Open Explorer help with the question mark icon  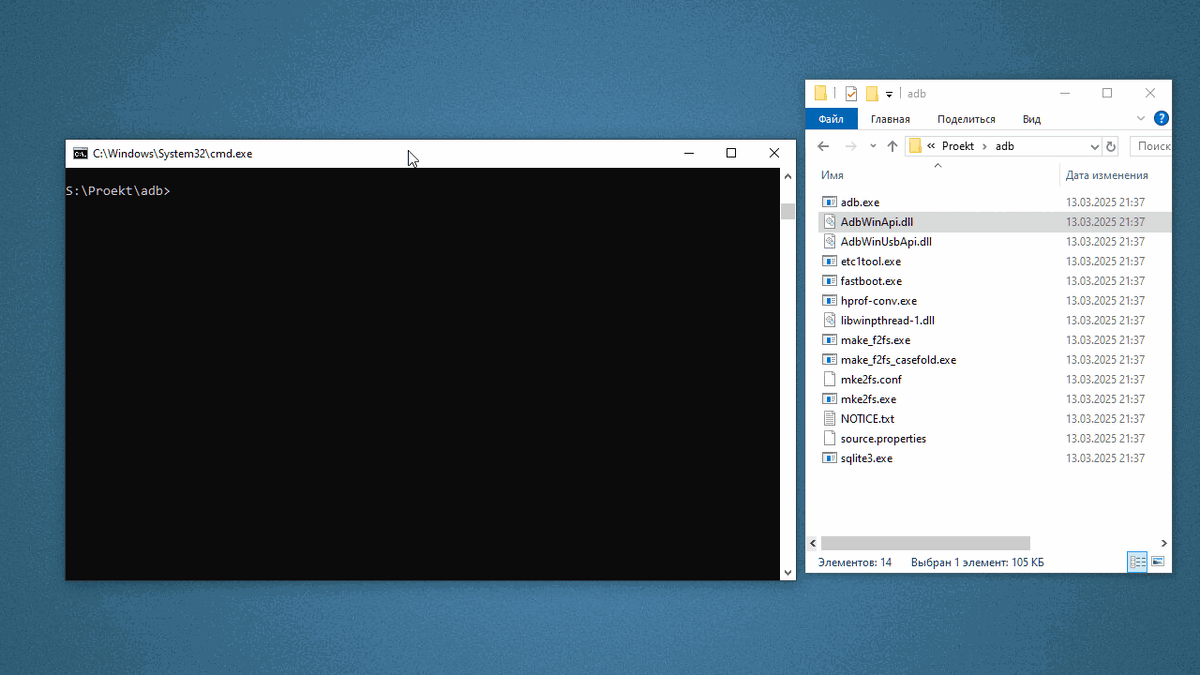click(1161, 118)
